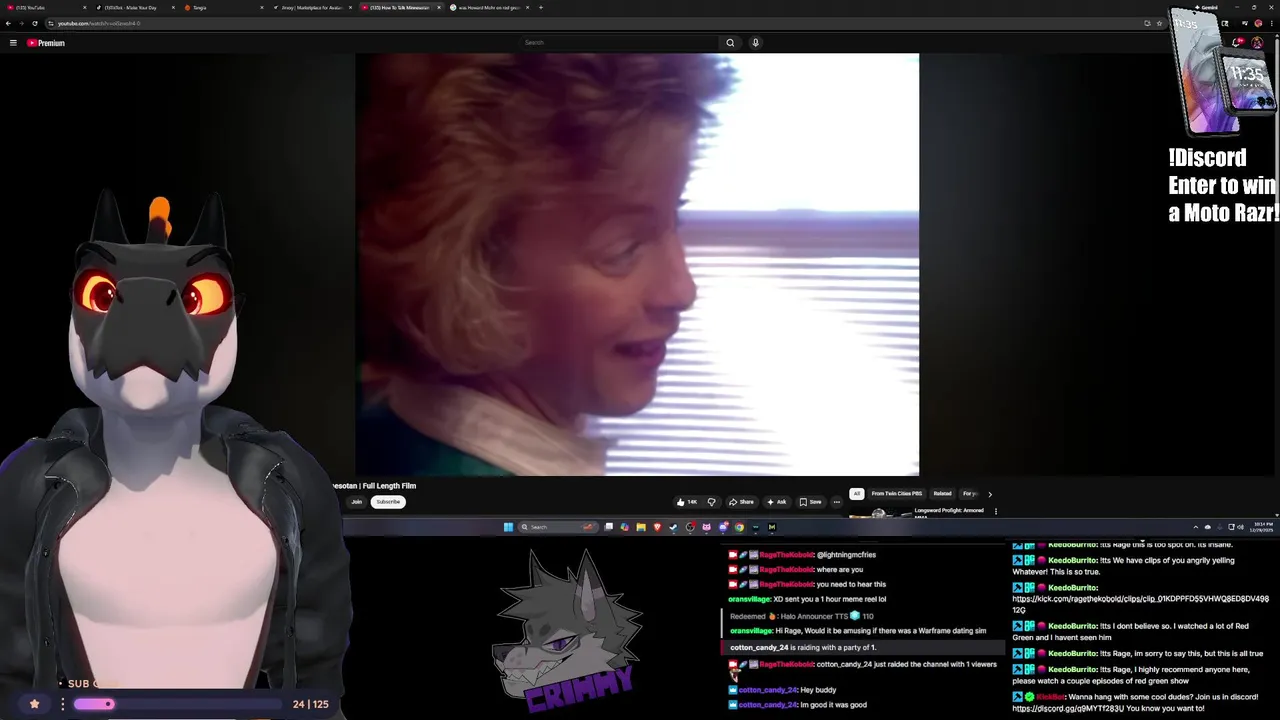The height and width of the screenshot is (720, 1280).
Task: Click oransvillage username in the meme reel message
Action: 750,599
